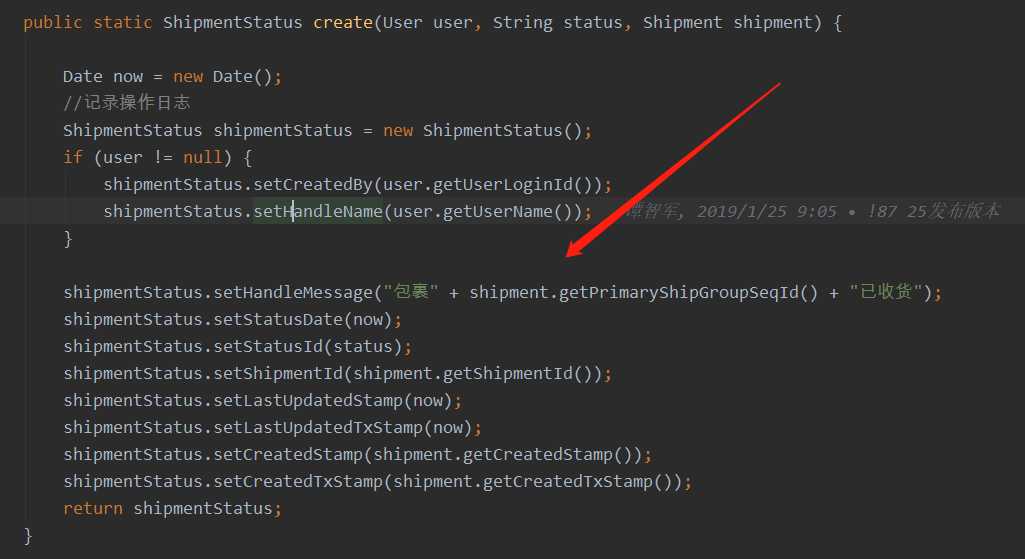The image size is (1025, 559).
Task: Click 'Shipment shipment' parameter in signature
Action: click(x=728, y=22)
